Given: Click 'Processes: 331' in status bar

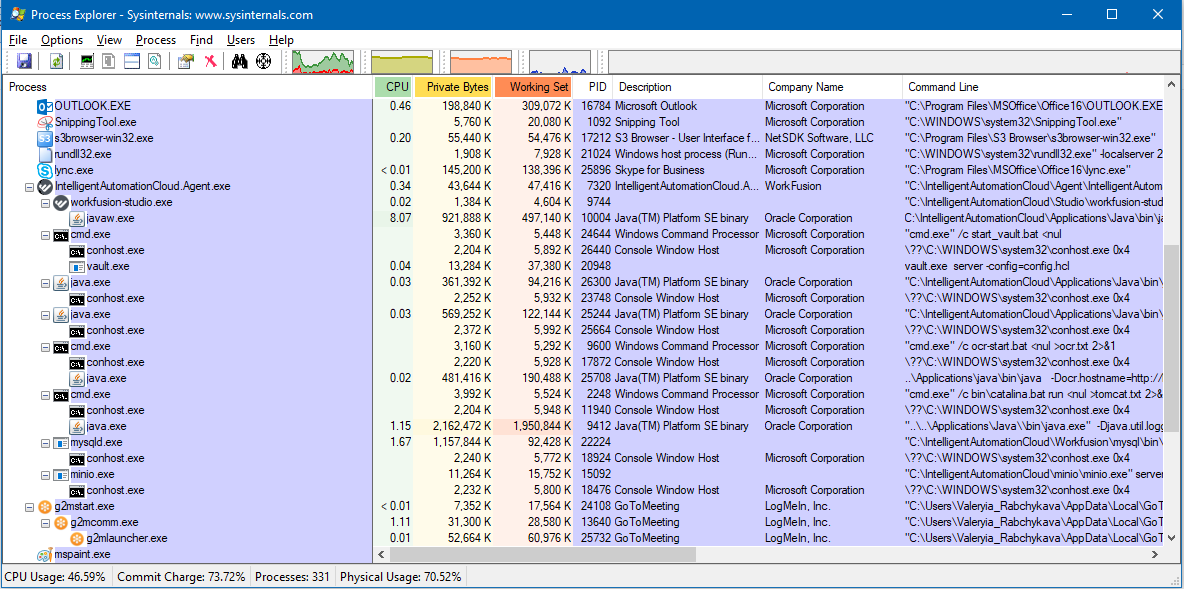Looking at the screenshot, I should 292,577.
